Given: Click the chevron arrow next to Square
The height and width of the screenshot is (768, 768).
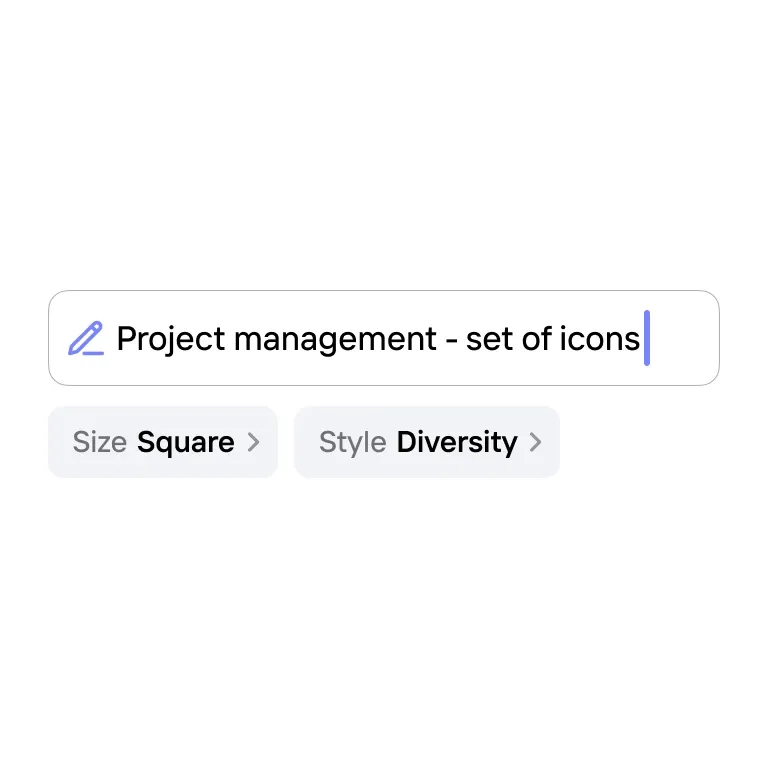Looking at the screenshot, I should [253, 442].
